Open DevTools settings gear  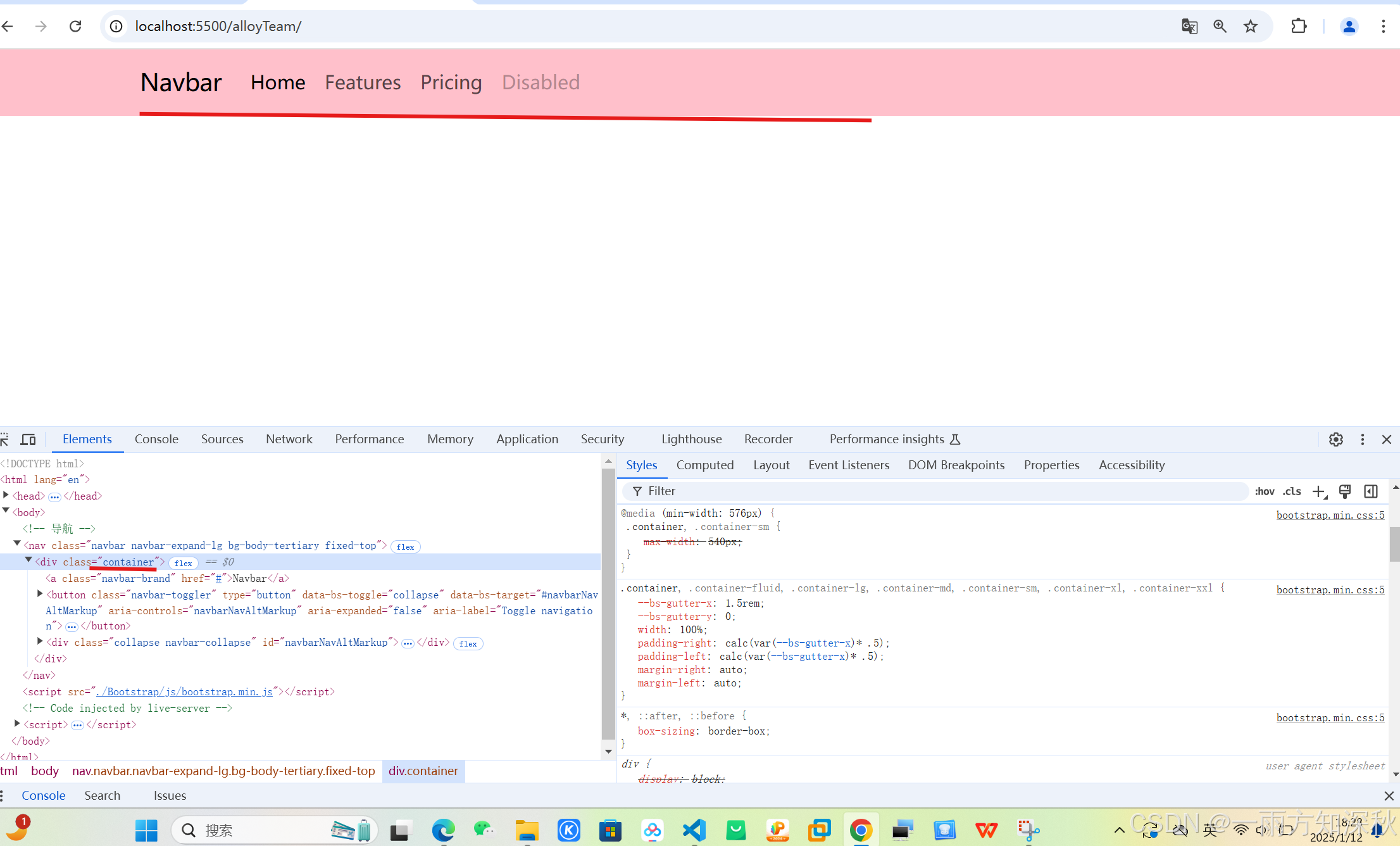1336,439
